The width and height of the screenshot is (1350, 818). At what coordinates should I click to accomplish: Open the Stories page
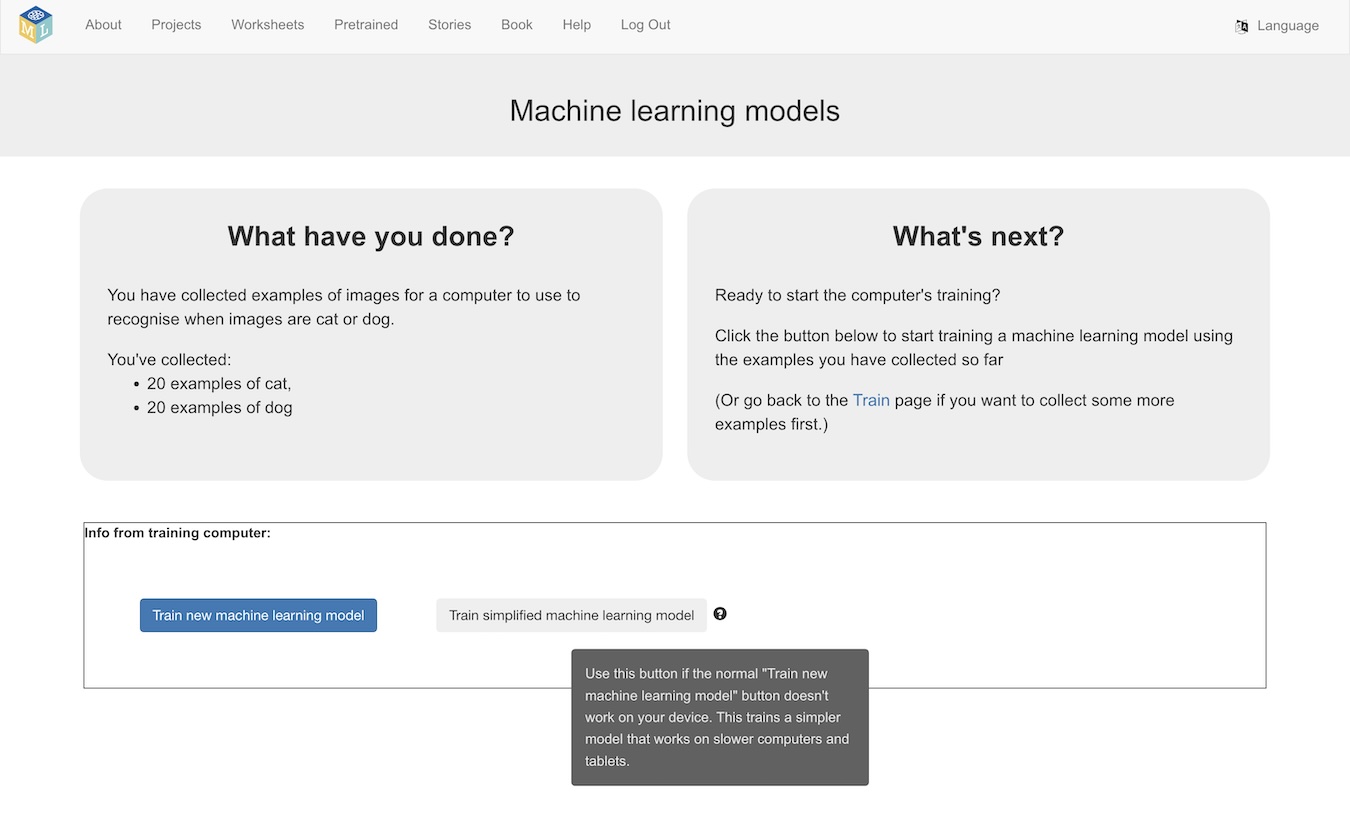(449, 25)
